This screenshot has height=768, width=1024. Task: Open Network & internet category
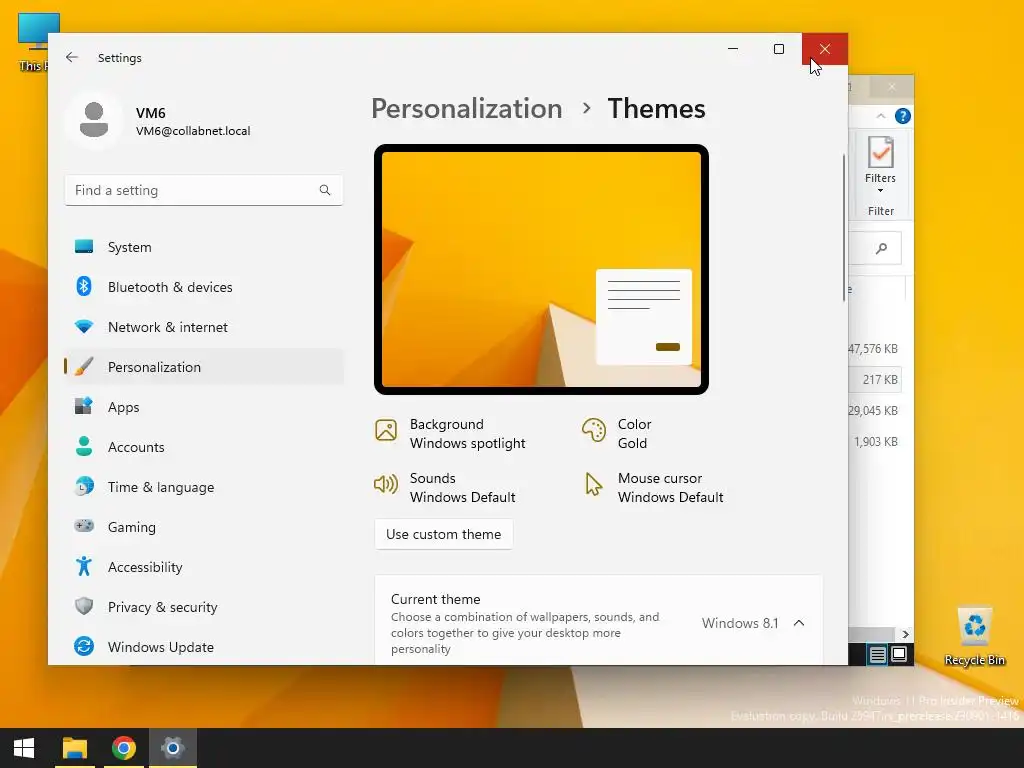click(x=204, y=327)
